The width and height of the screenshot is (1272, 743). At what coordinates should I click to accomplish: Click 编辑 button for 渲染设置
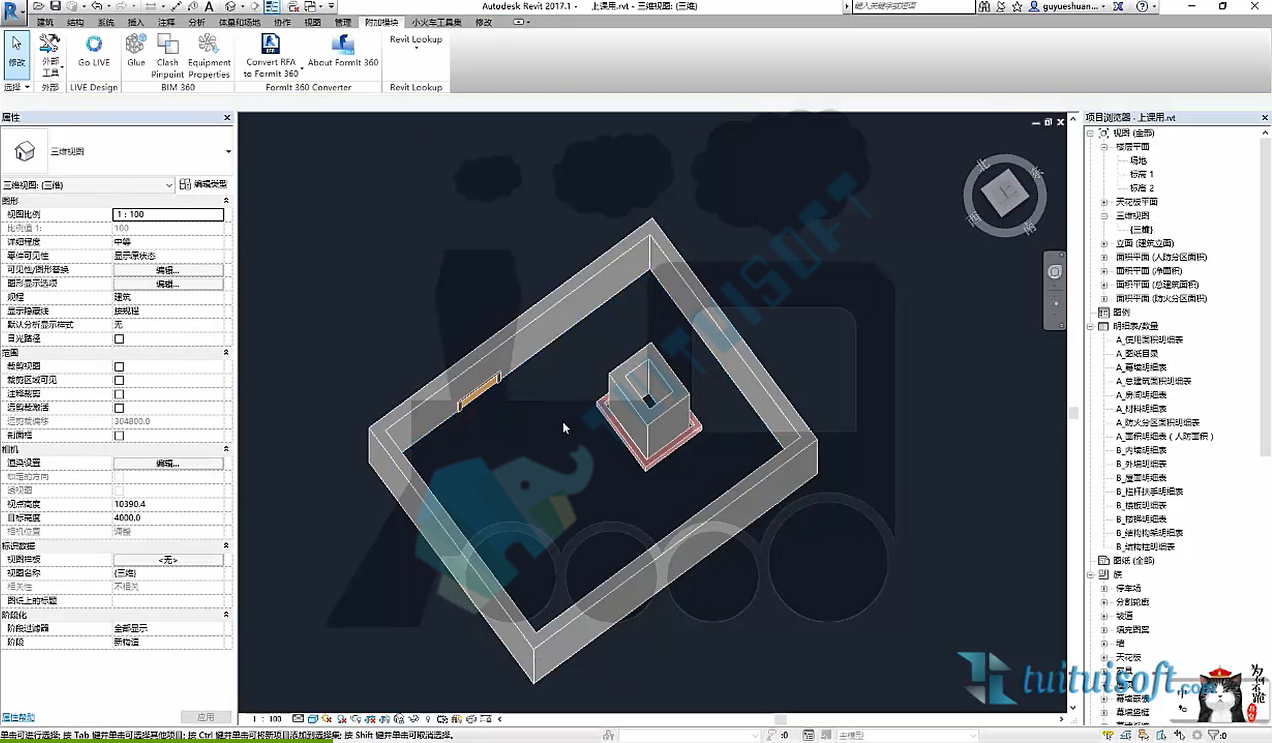pyautogui.click(x=168, y=463)
